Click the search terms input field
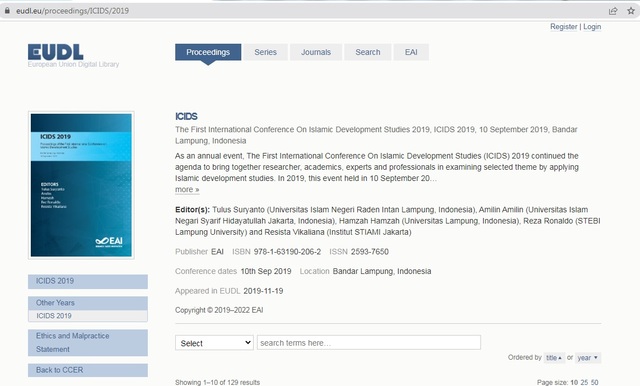Viewport: 640px width, 386px height. pos(369,343)
